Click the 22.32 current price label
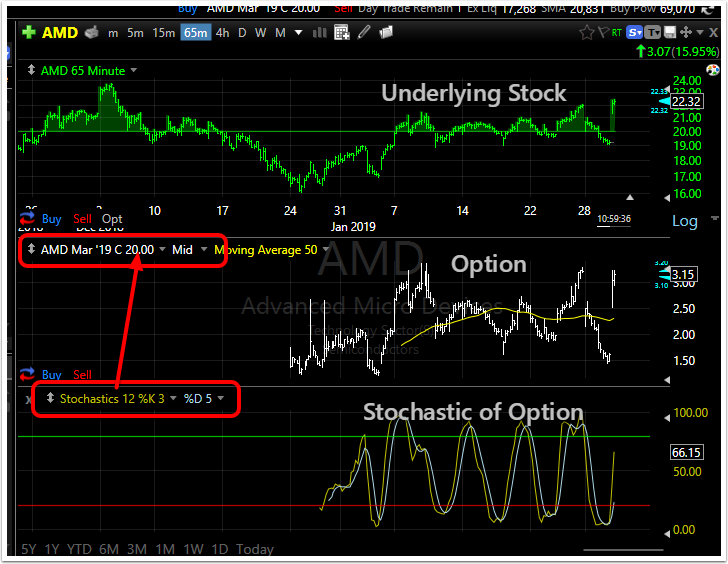 coord(686,102)
